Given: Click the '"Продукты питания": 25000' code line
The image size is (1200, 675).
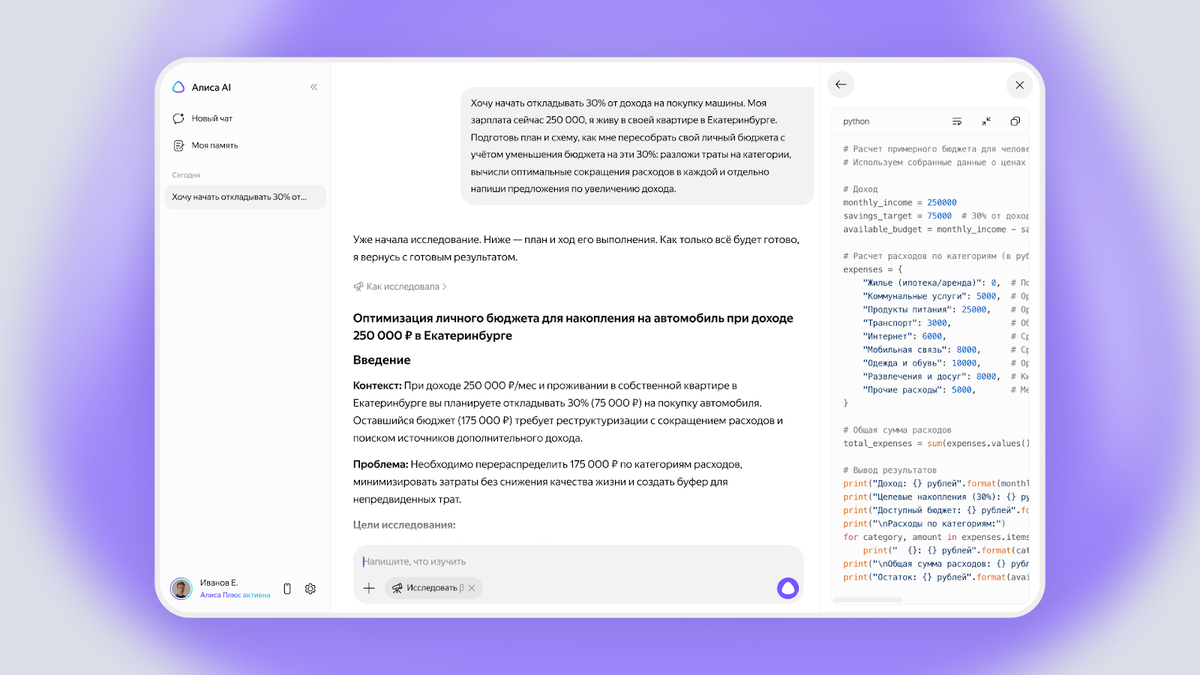Looking at the screenshot, I should (x=925, y=309).
